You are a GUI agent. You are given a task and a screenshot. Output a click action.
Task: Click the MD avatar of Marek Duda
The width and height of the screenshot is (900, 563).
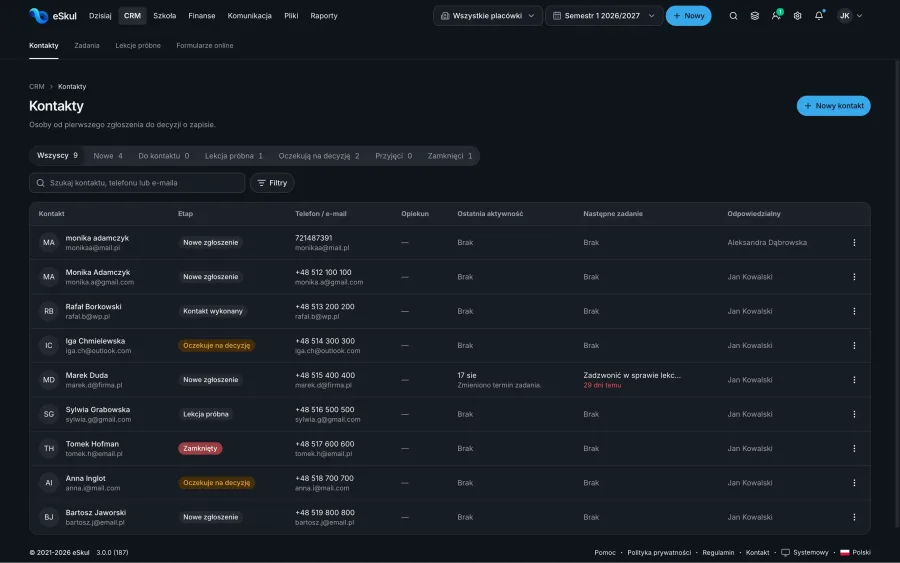[x=49, y=380]
